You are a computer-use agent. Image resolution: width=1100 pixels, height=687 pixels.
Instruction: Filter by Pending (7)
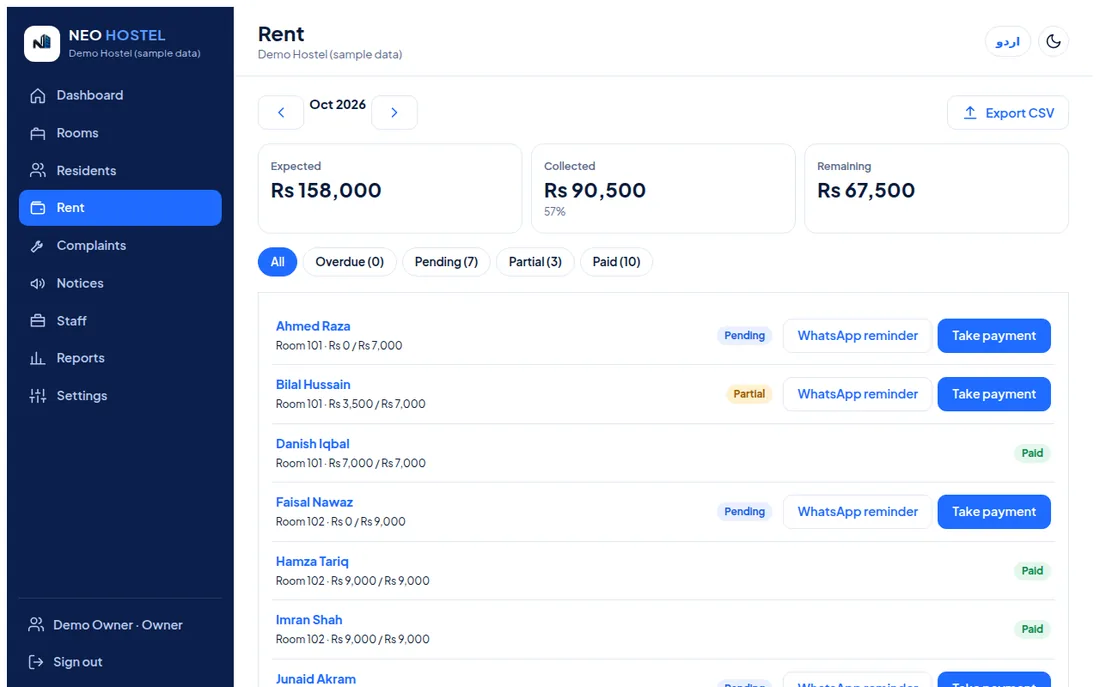pos(446,262)
